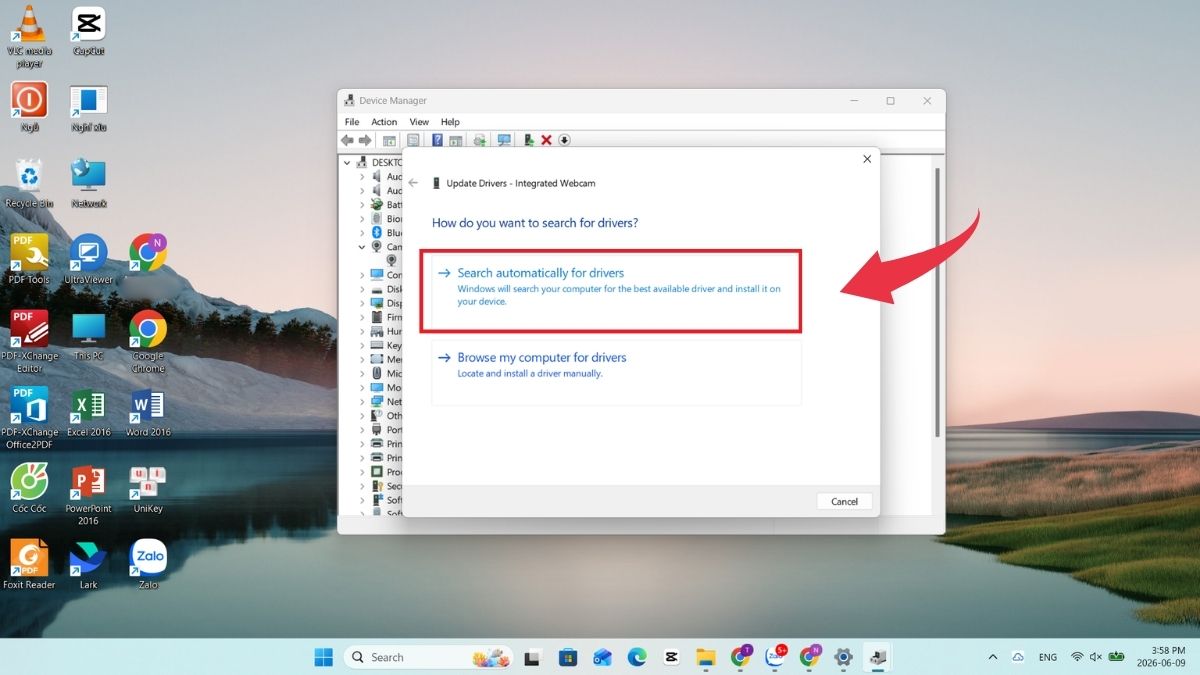Collapse the Cameras node chevron

pyautogui.click(x=362, y=246)
